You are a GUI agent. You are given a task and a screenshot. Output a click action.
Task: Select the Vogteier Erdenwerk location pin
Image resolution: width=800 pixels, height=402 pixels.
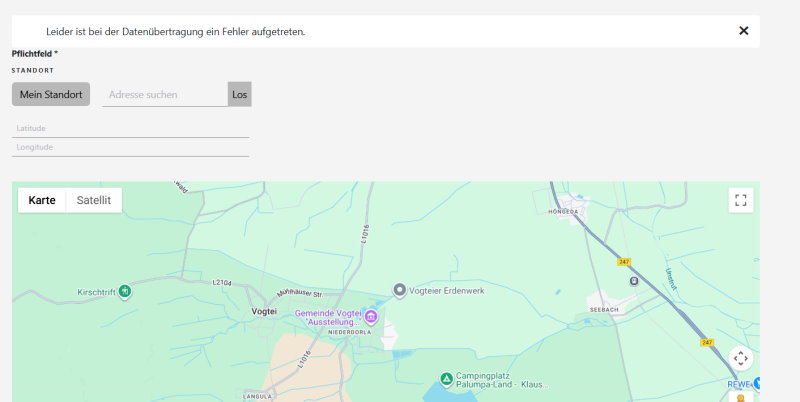click(x=399, y=290)
